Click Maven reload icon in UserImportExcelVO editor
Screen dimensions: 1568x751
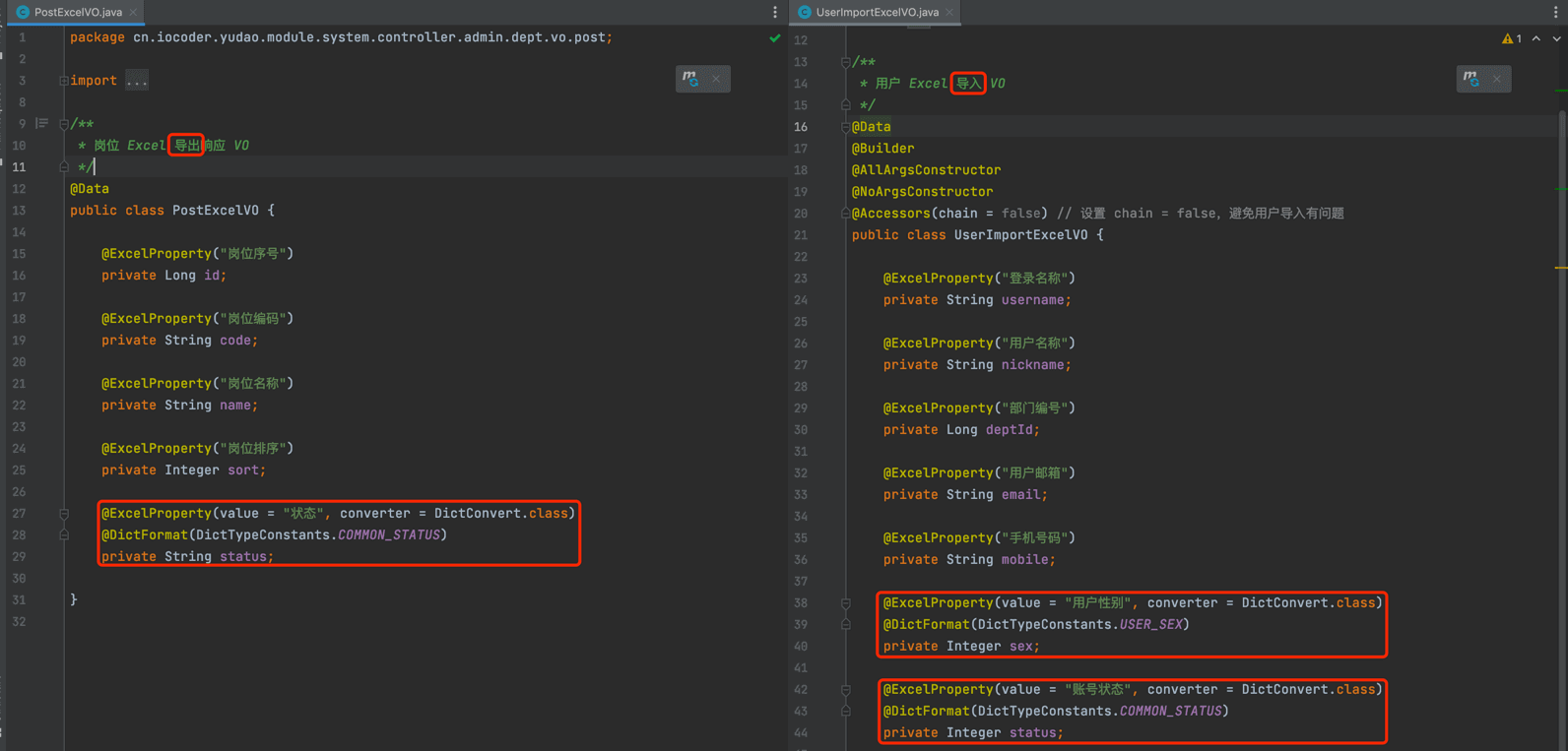point(1470,79)
